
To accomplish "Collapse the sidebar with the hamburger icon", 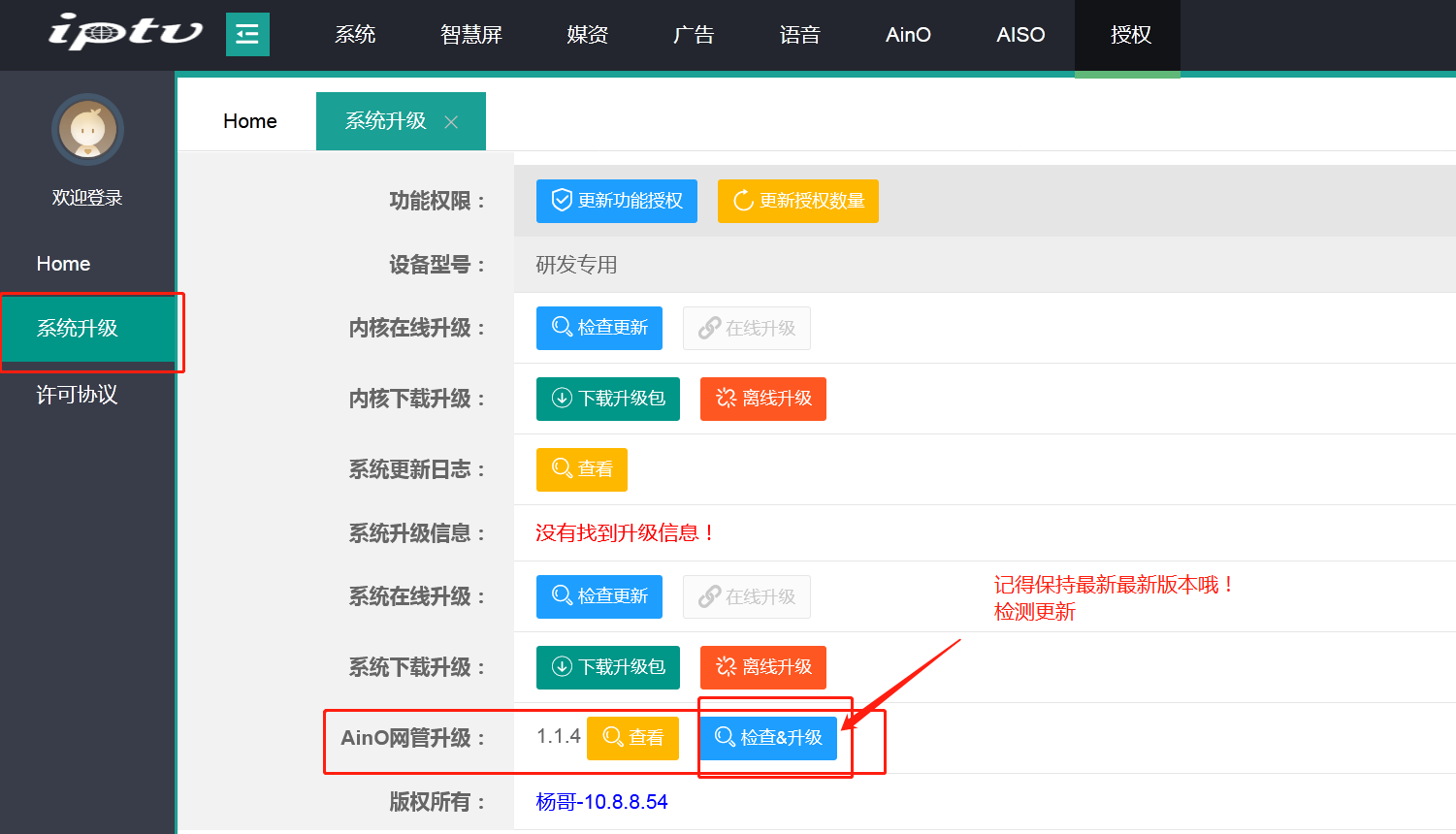I will click(x=247, y=35).
